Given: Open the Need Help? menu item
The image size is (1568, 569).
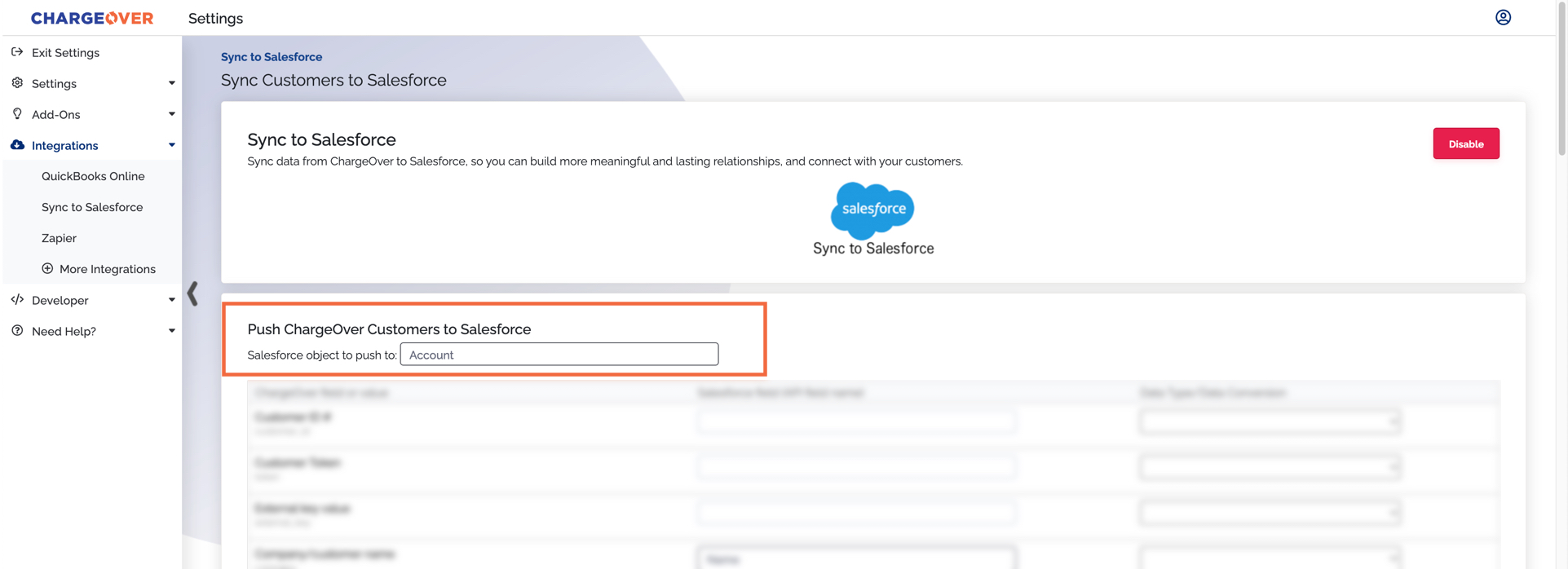Looking at the screenshot, I should tap(64, 332).
